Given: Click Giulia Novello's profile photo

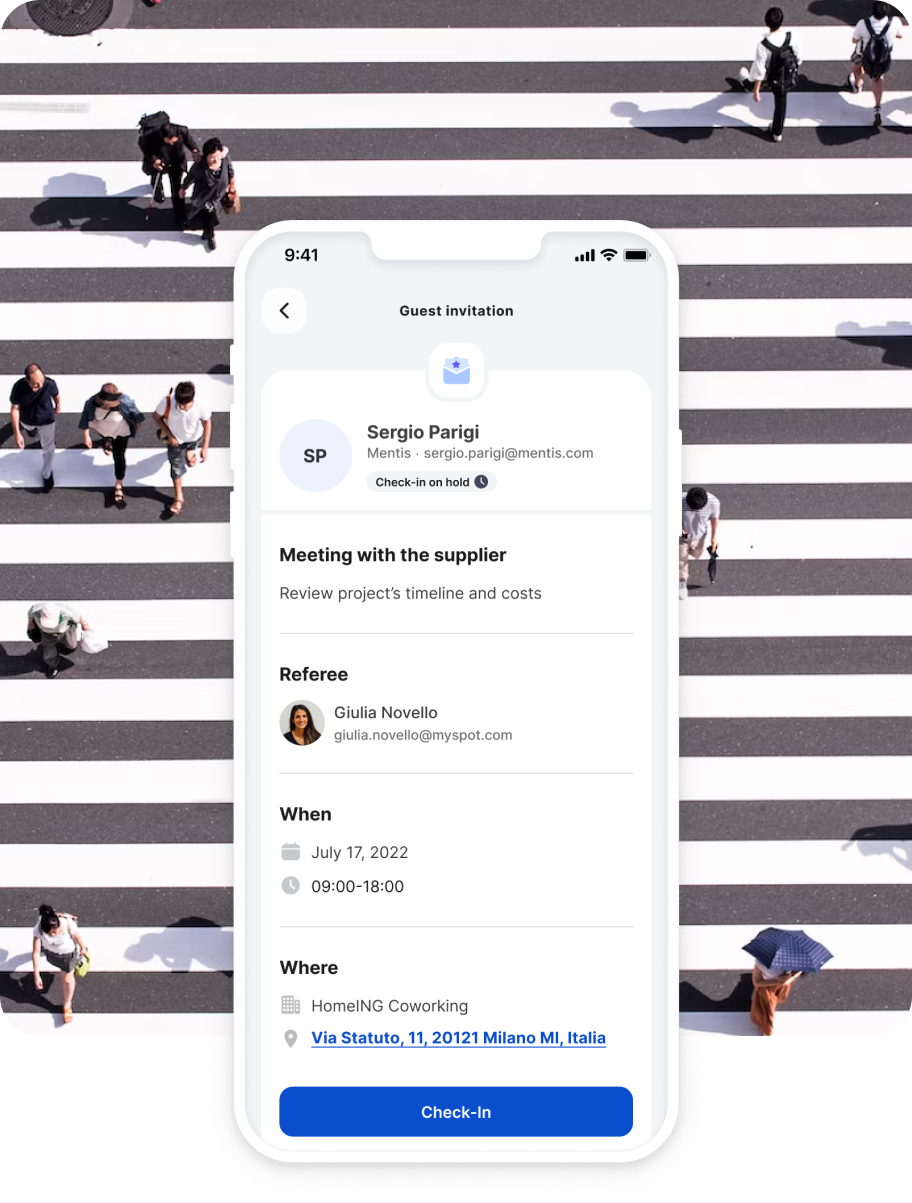Looking at the screenshot, I should click(302, 722).
